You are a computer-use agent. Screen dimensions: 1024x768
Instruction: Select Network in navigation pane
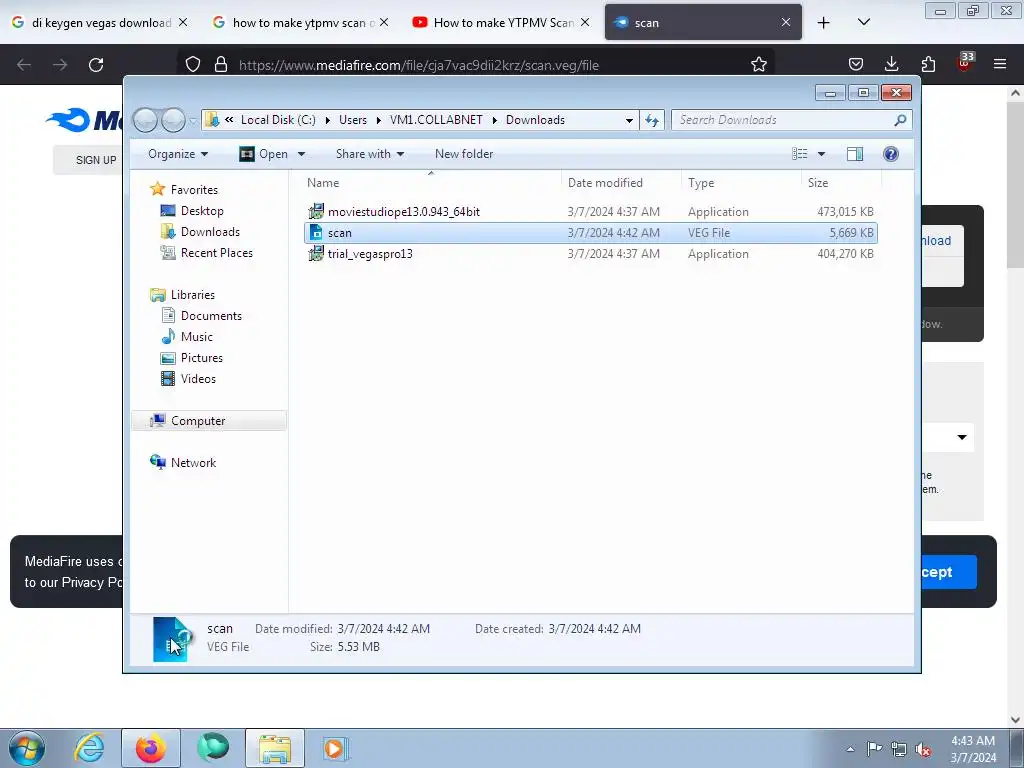click(x=193, y=462)
